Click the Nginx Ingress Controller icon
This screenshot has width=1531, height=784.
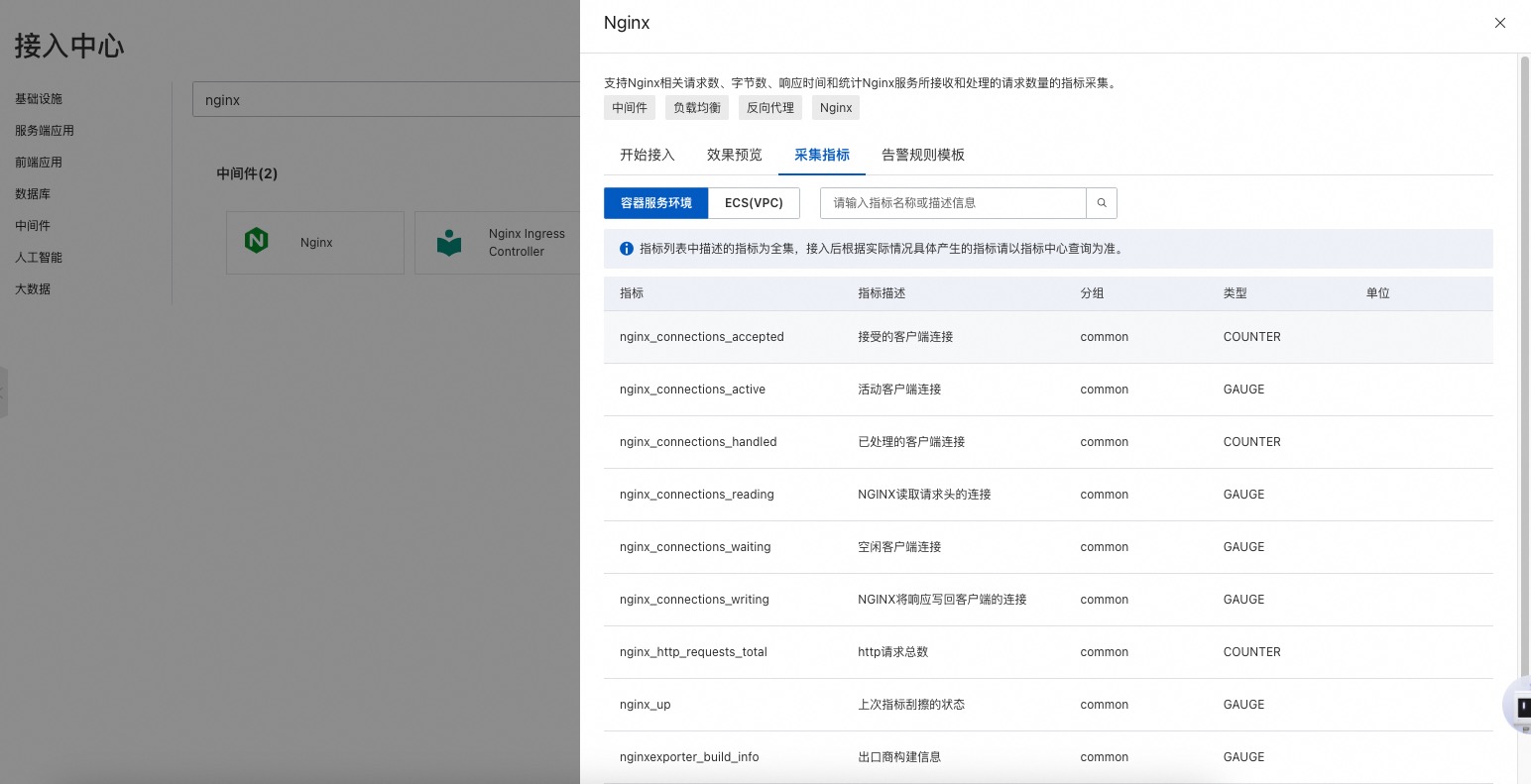point(449,243)
